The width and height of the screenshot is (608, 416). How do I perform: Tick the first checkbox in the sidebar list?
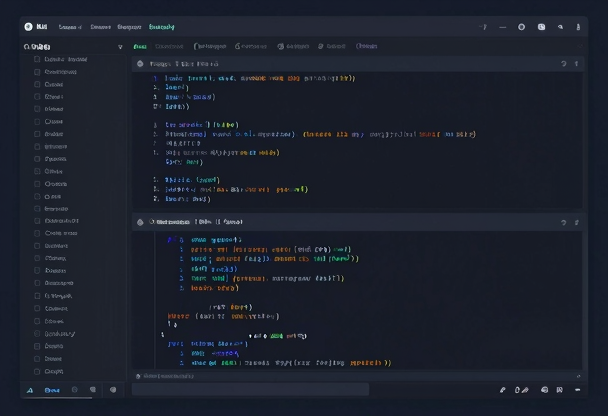tap(38, 59)
